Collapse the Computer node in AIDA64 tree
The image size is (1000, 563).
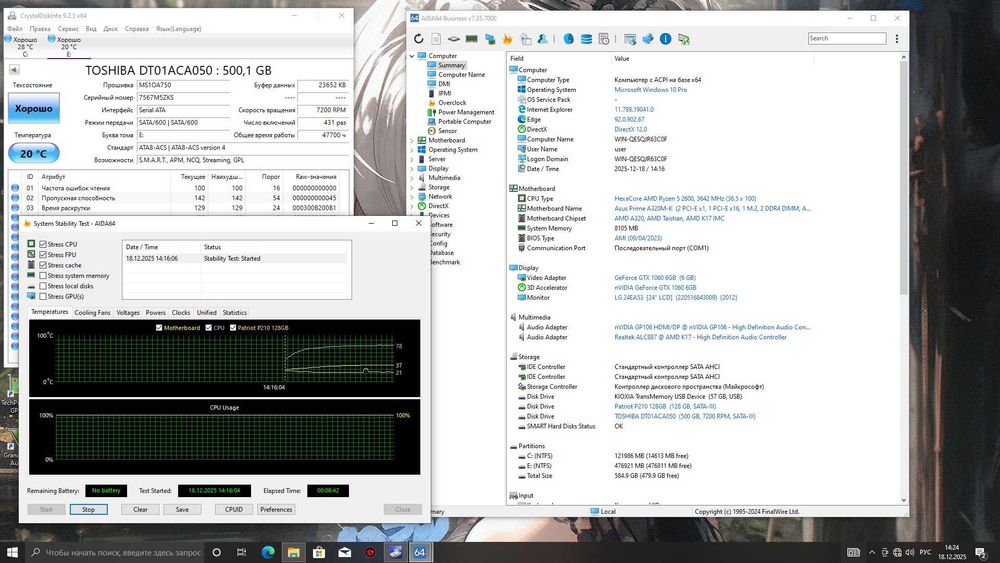(412, 56)
